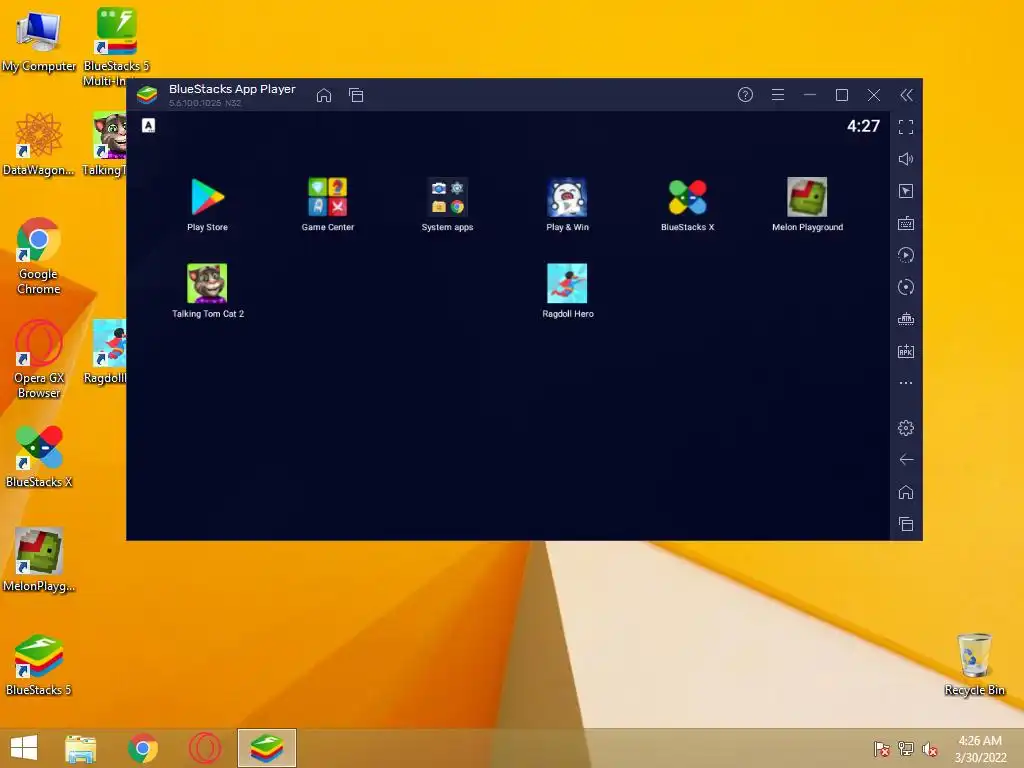Select the Opera GX Browser desktop shortcut

[x=39, y=359]
